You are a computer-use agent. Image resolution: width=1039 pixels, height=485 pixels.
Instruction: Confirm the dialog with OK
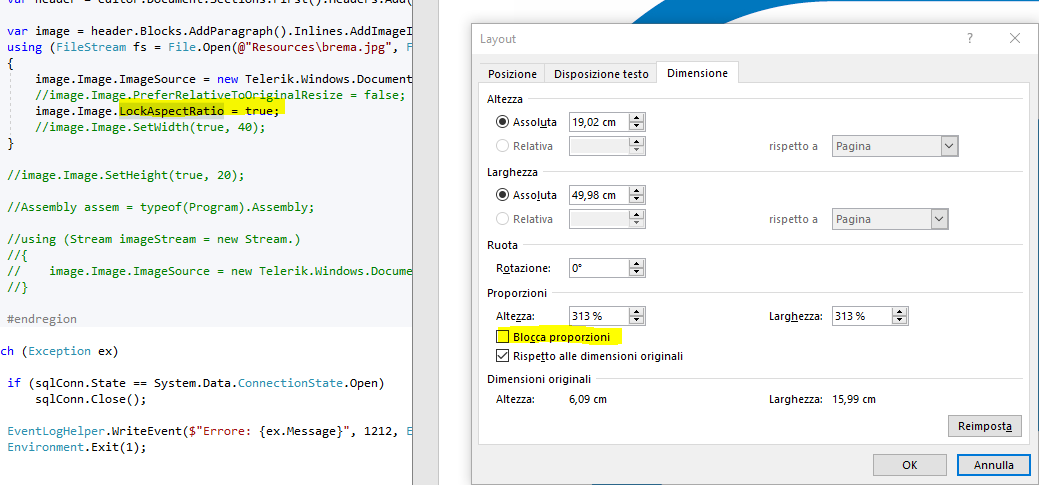909,465
